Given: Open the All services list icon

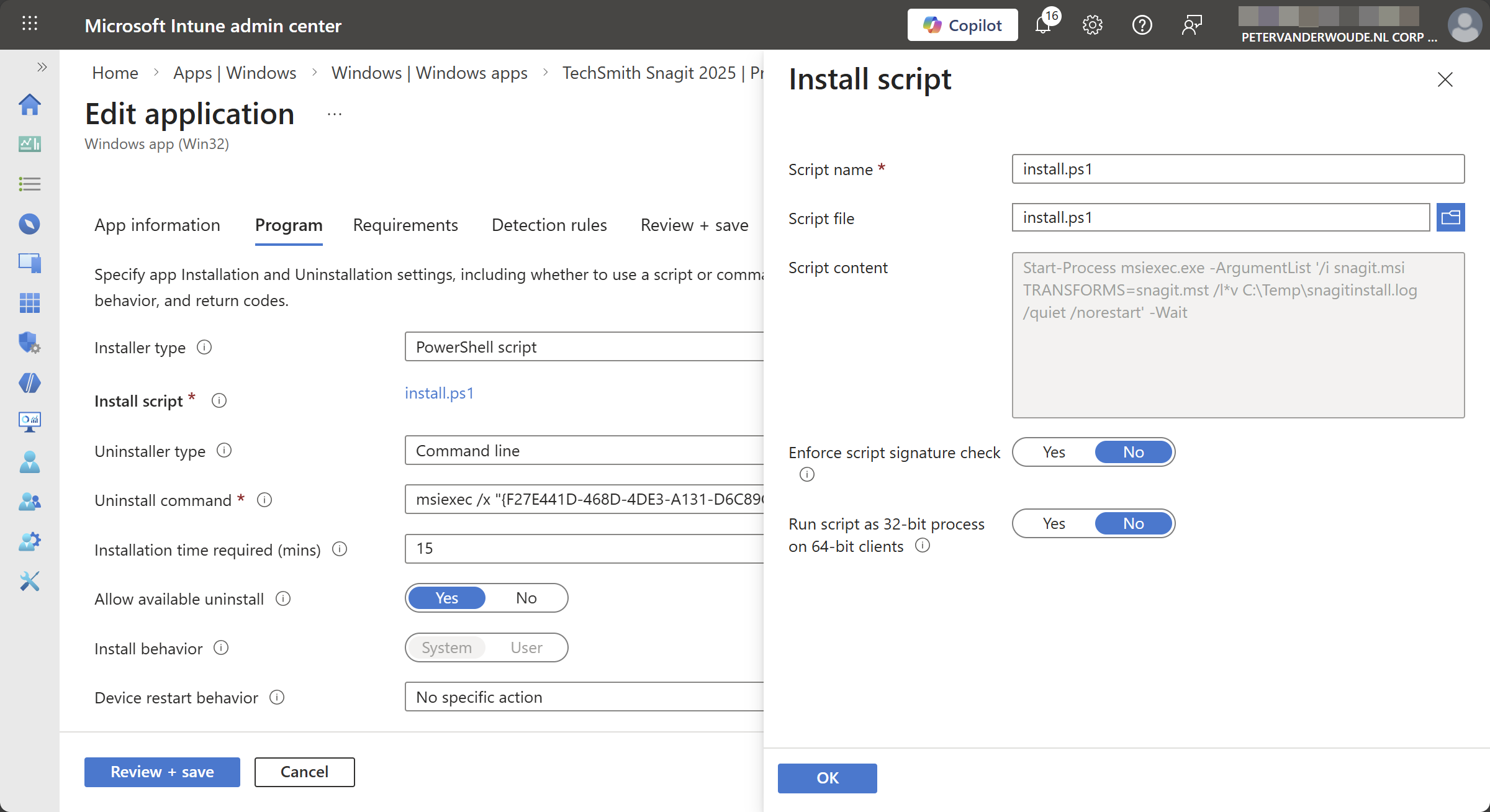Looking at the screenshot, I should tap(29, 184).
